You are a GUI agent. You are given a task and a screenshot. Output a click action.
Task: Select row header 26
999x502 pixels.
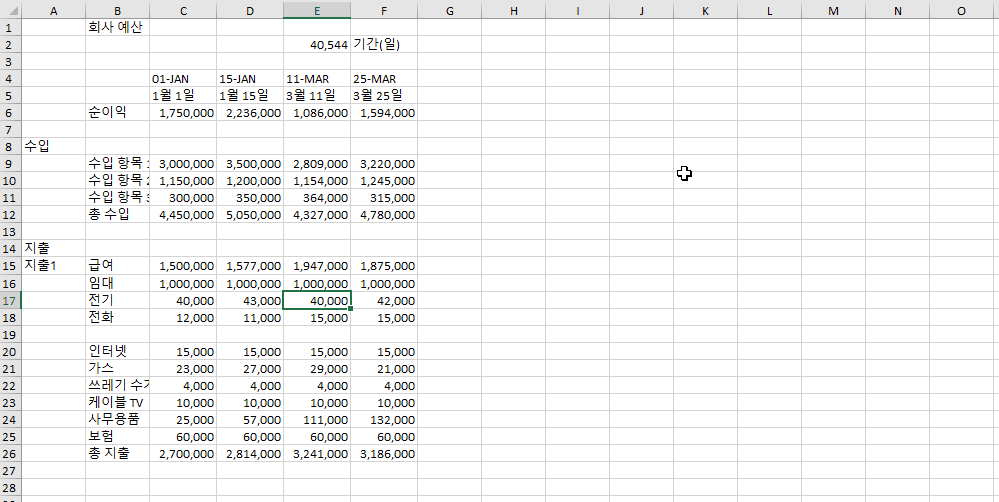click(x=10, y=454)
